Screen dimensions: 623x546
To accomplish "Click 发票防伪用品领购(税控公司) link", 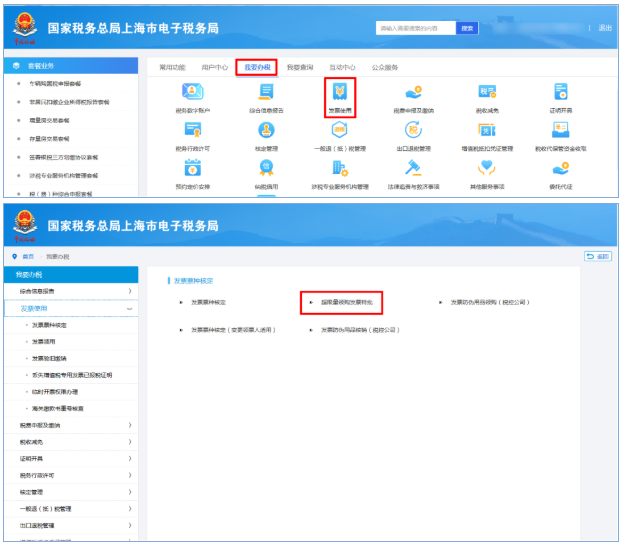I will tap(490, 302).
